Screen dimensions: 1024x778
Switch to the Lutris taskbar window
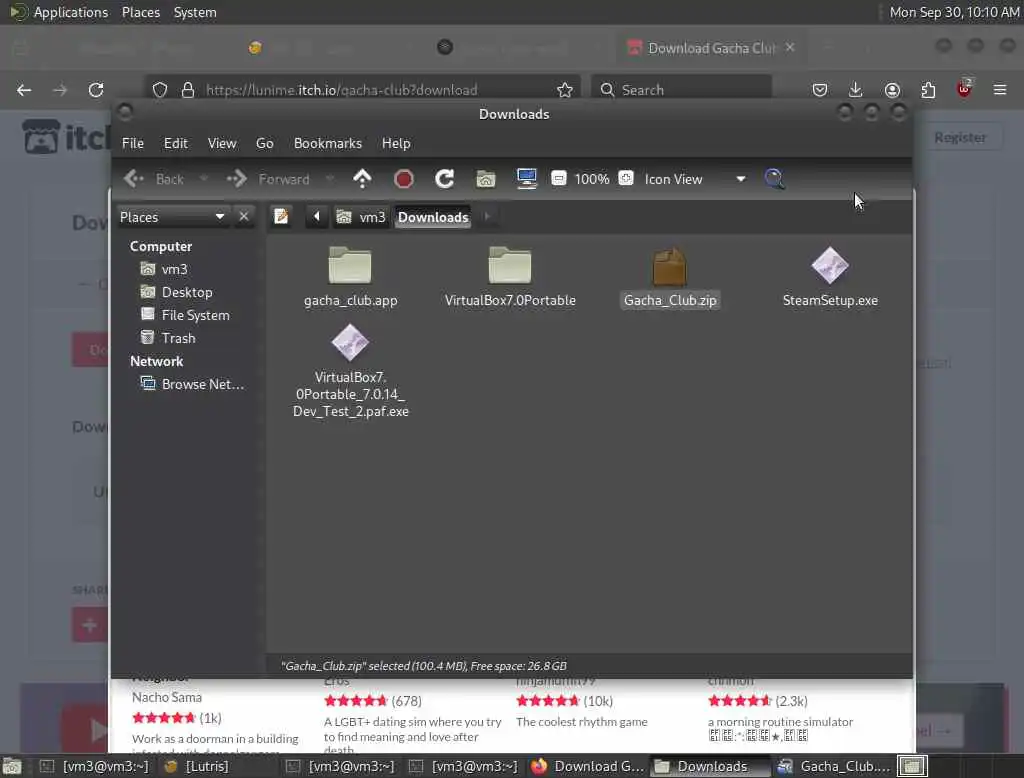pos(197,766)
